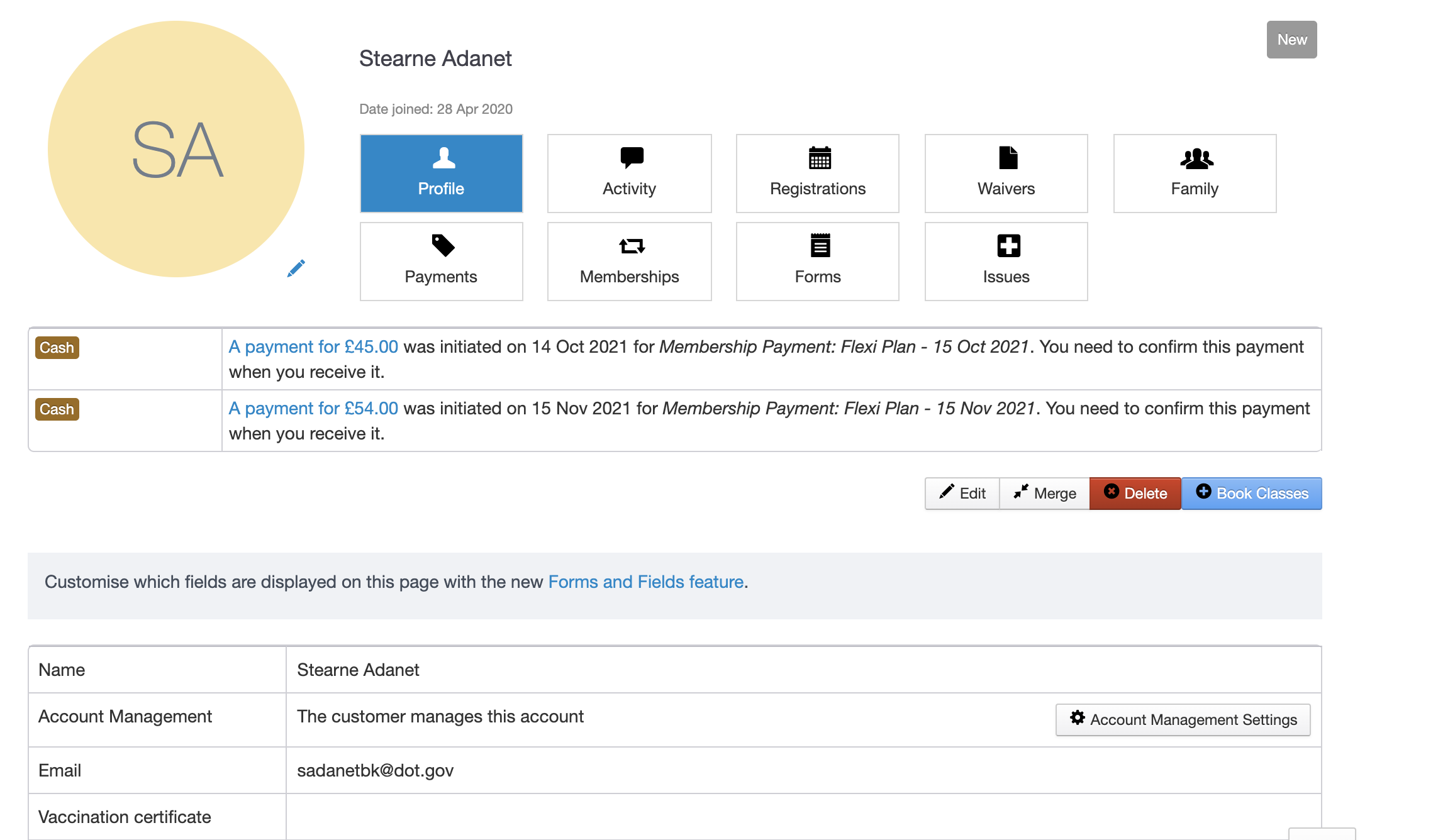
Task: Open Account Management Settings
Action: [x=1183, y=719]
